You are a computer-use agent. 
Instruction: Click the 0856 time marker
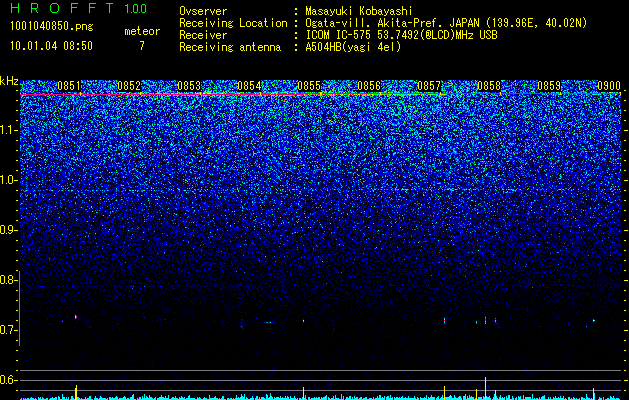(369, 86)
